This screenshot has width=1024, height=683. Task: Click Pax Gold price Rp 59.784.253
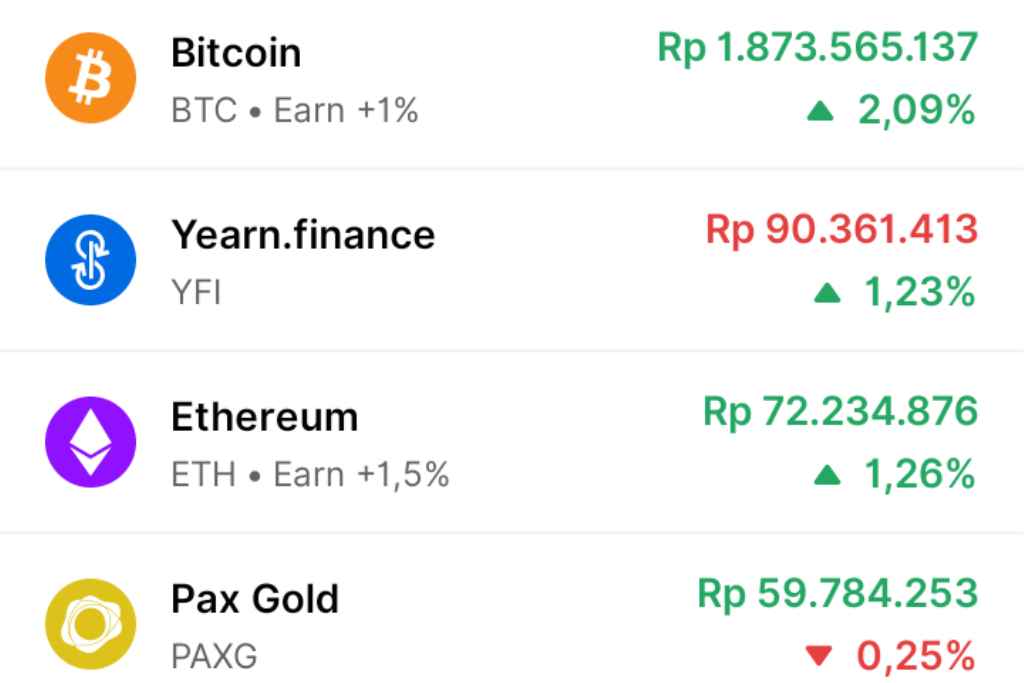837,594
